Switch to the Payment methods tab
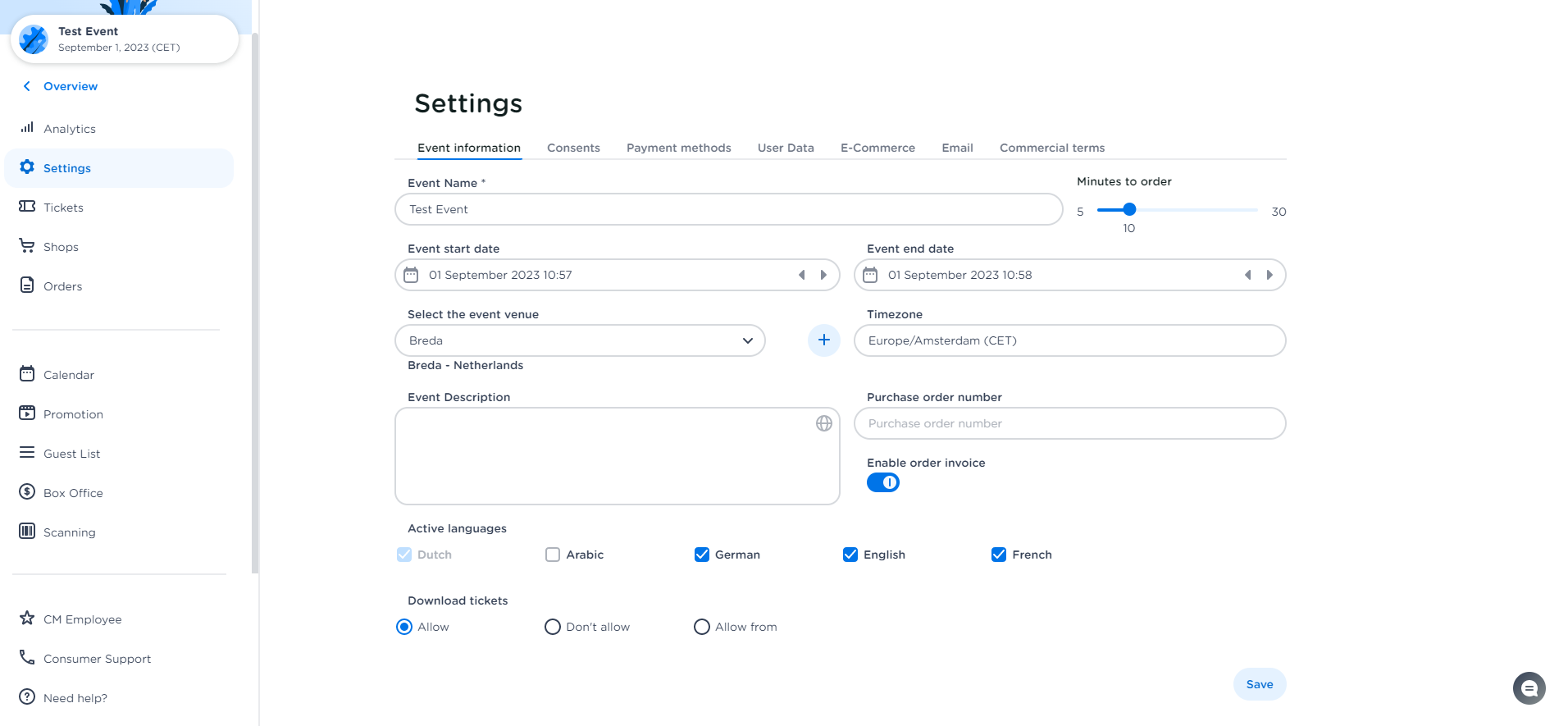Image resolution: width=1568 pixels, height=726 pixels. pos(678,148)
